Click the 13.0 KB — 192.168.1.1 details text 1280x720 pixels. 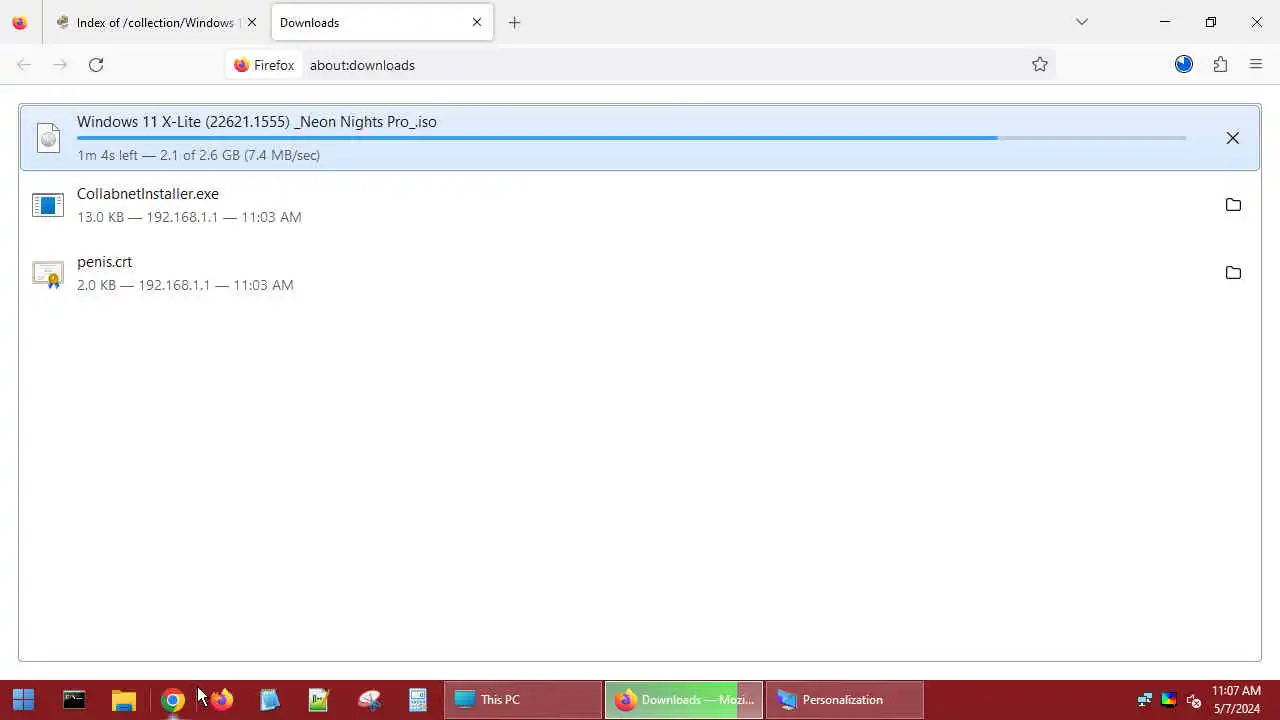coord(189,217)
